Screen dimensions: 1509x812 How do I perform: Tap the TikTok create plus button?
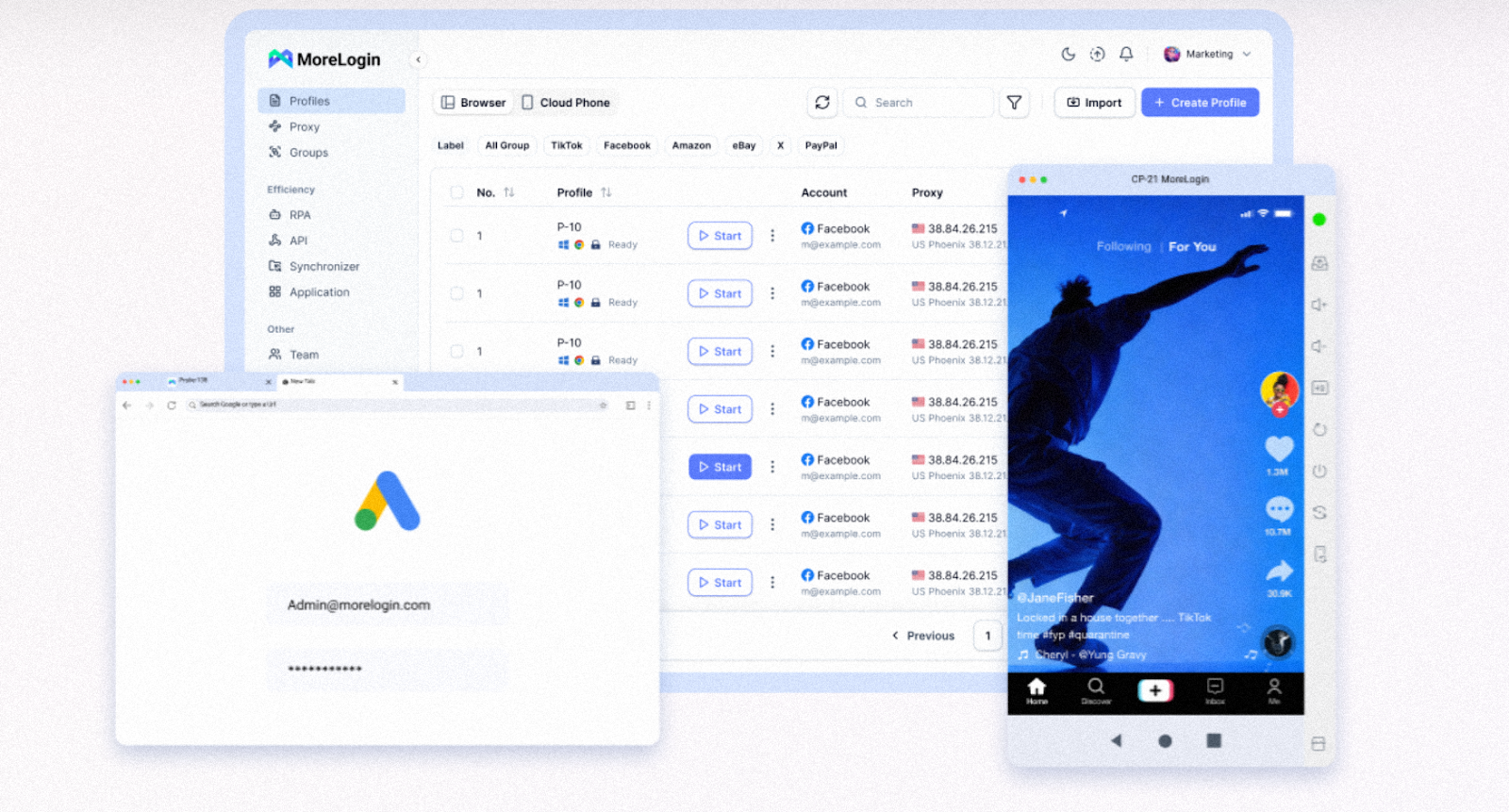point(1155,690)
